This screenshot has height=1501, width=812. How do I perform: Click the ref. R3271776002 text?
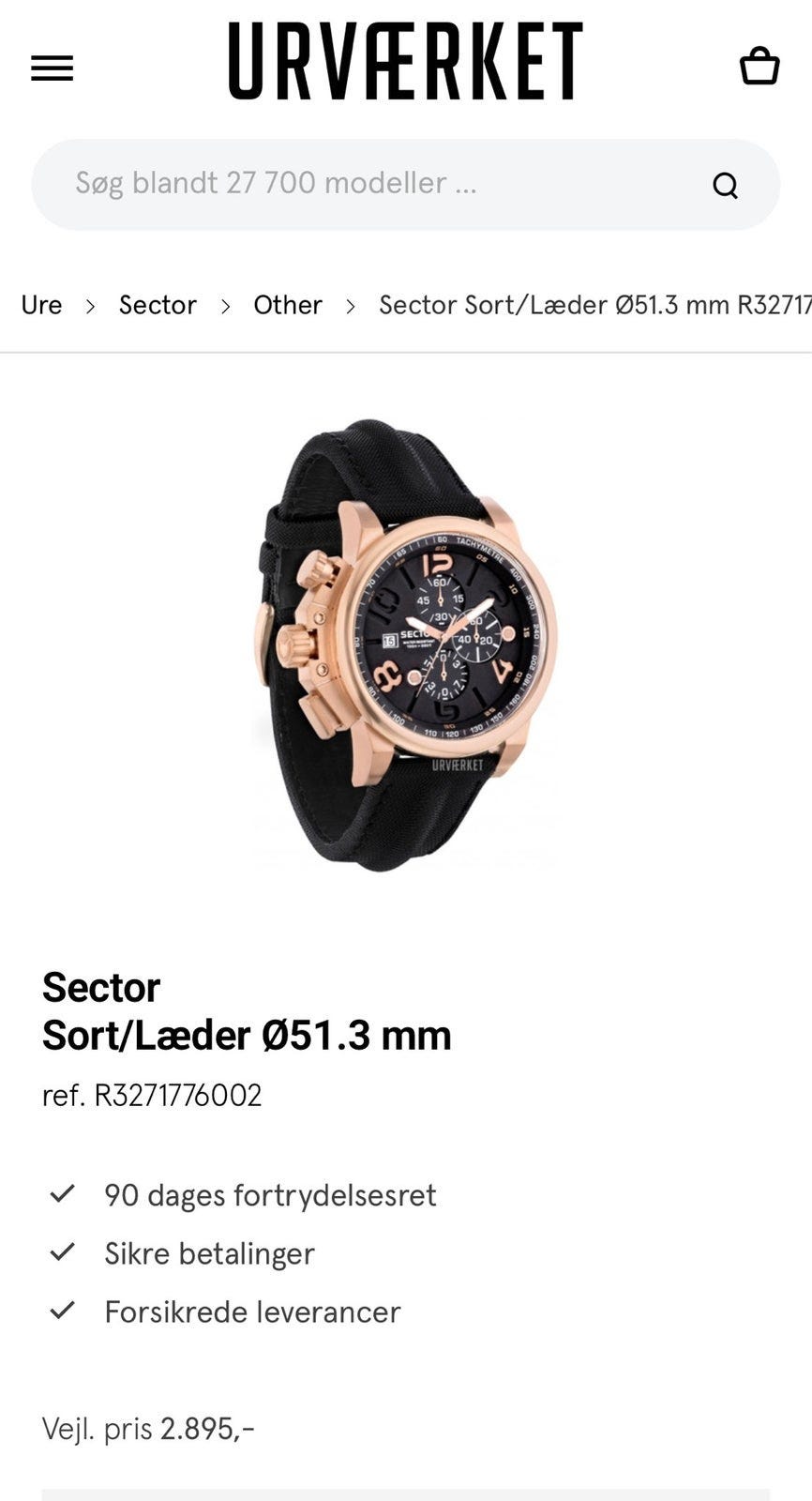click(152, 1095)
